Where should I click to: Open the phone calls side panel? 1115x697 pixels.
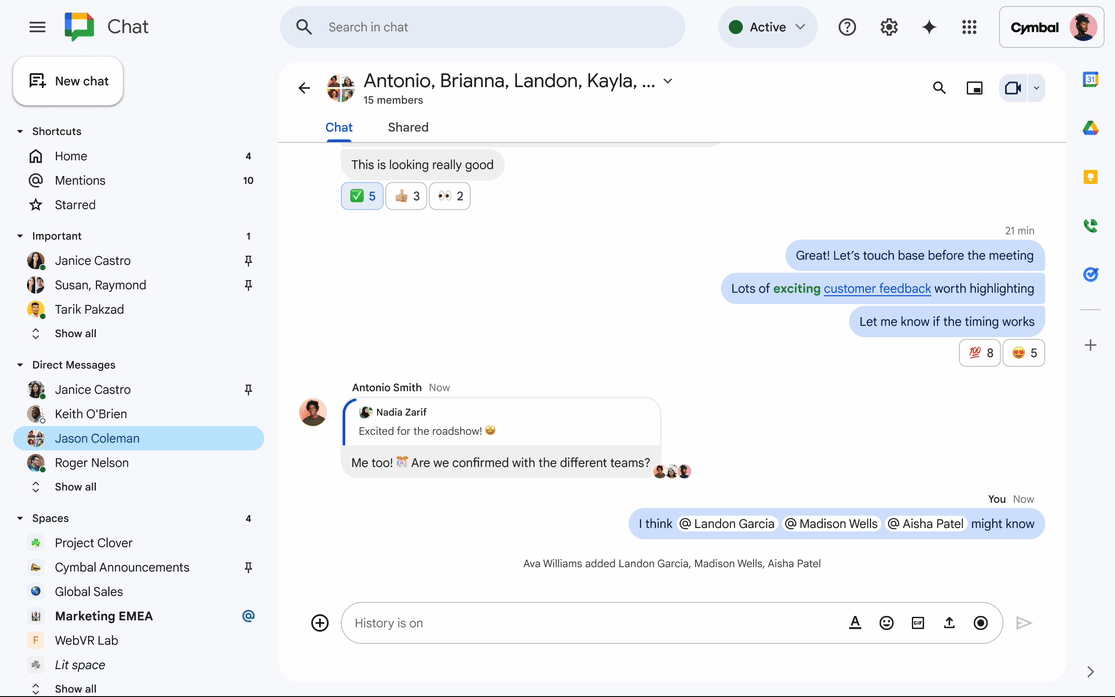[x=1090, y=225]
